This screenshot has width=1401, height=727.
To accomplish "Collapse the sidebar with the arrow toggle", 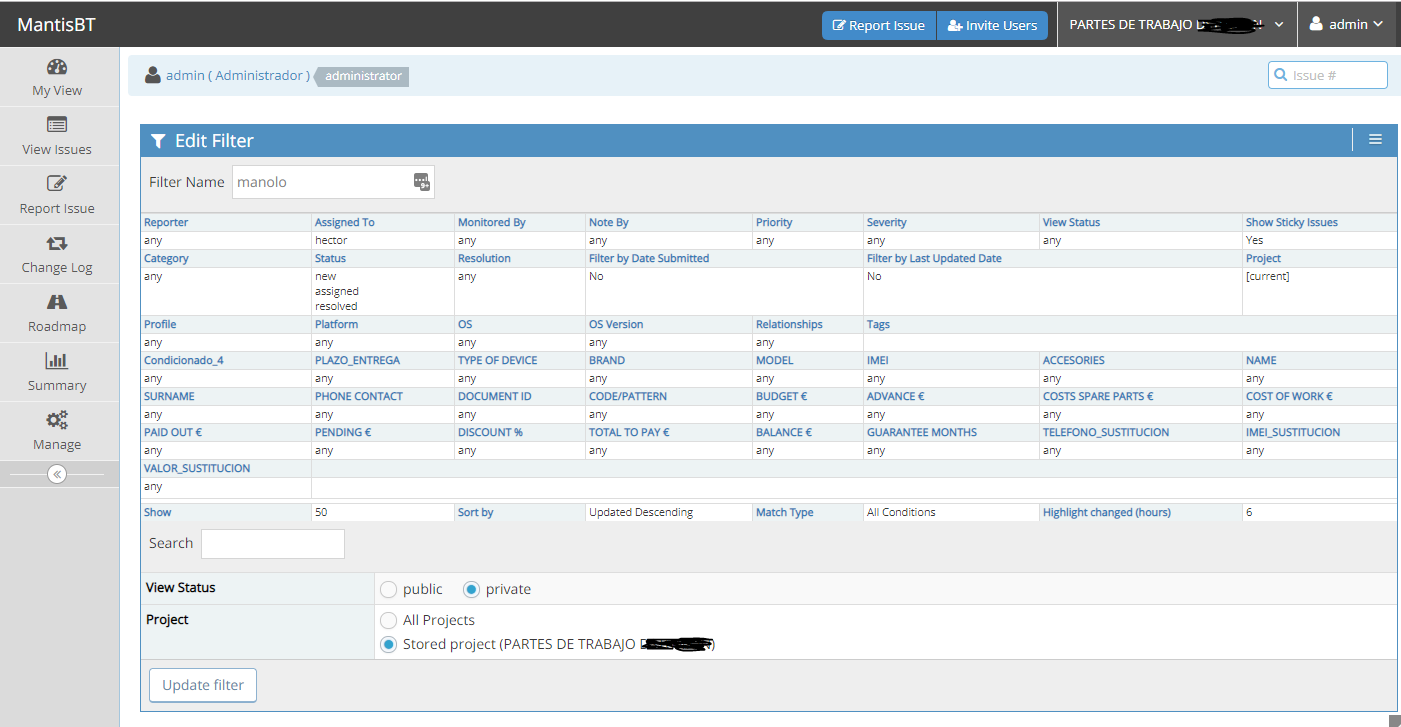I will (x=57, y=474).
